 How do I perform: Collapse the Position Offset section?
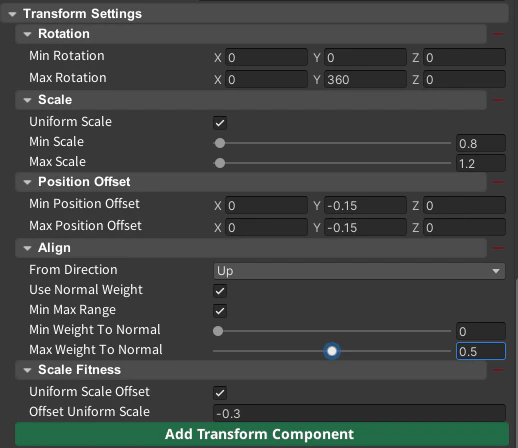pyautogui.click(x=27, y=182)
